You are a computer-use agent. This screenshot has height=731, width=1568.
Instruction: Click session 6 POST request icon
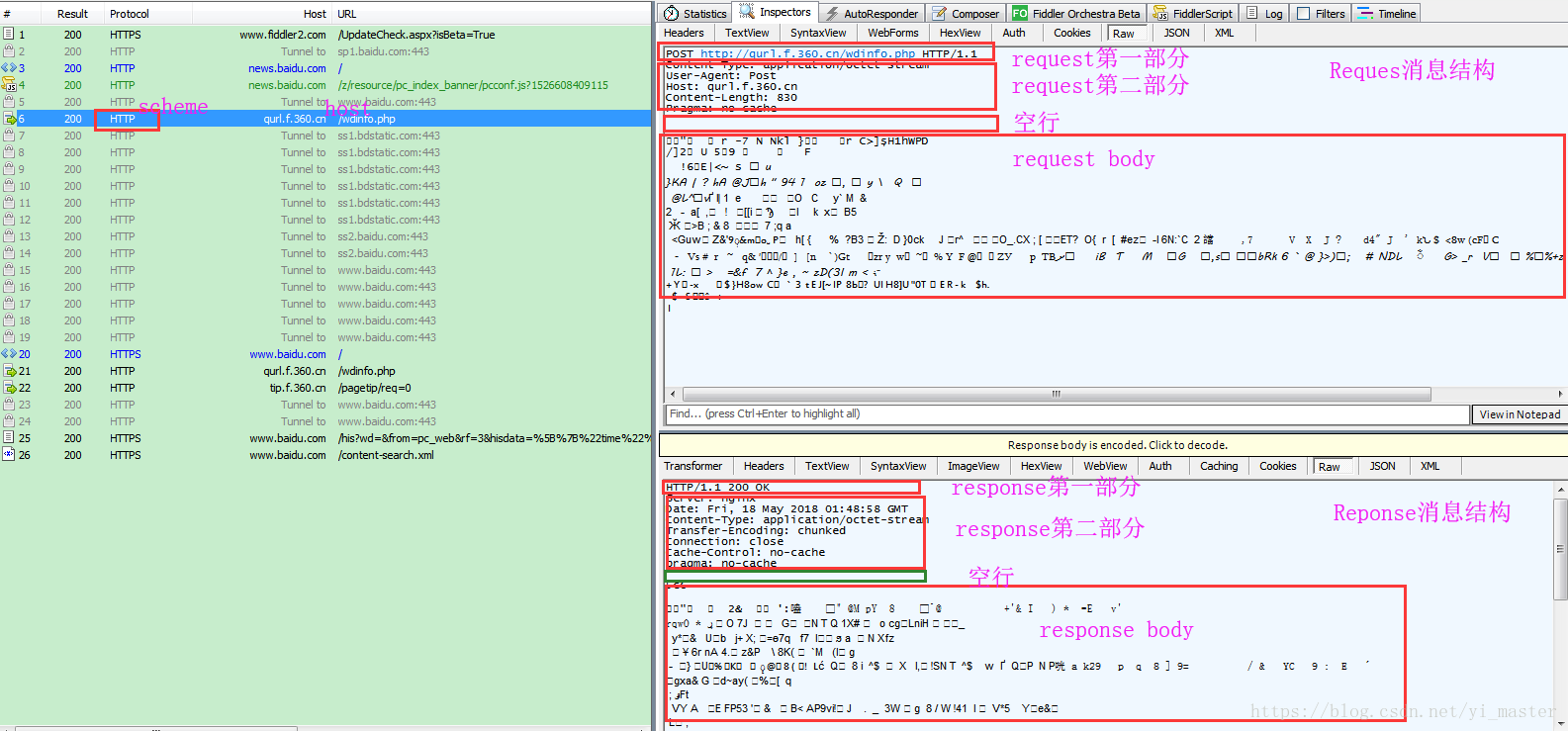pos(9,119)
